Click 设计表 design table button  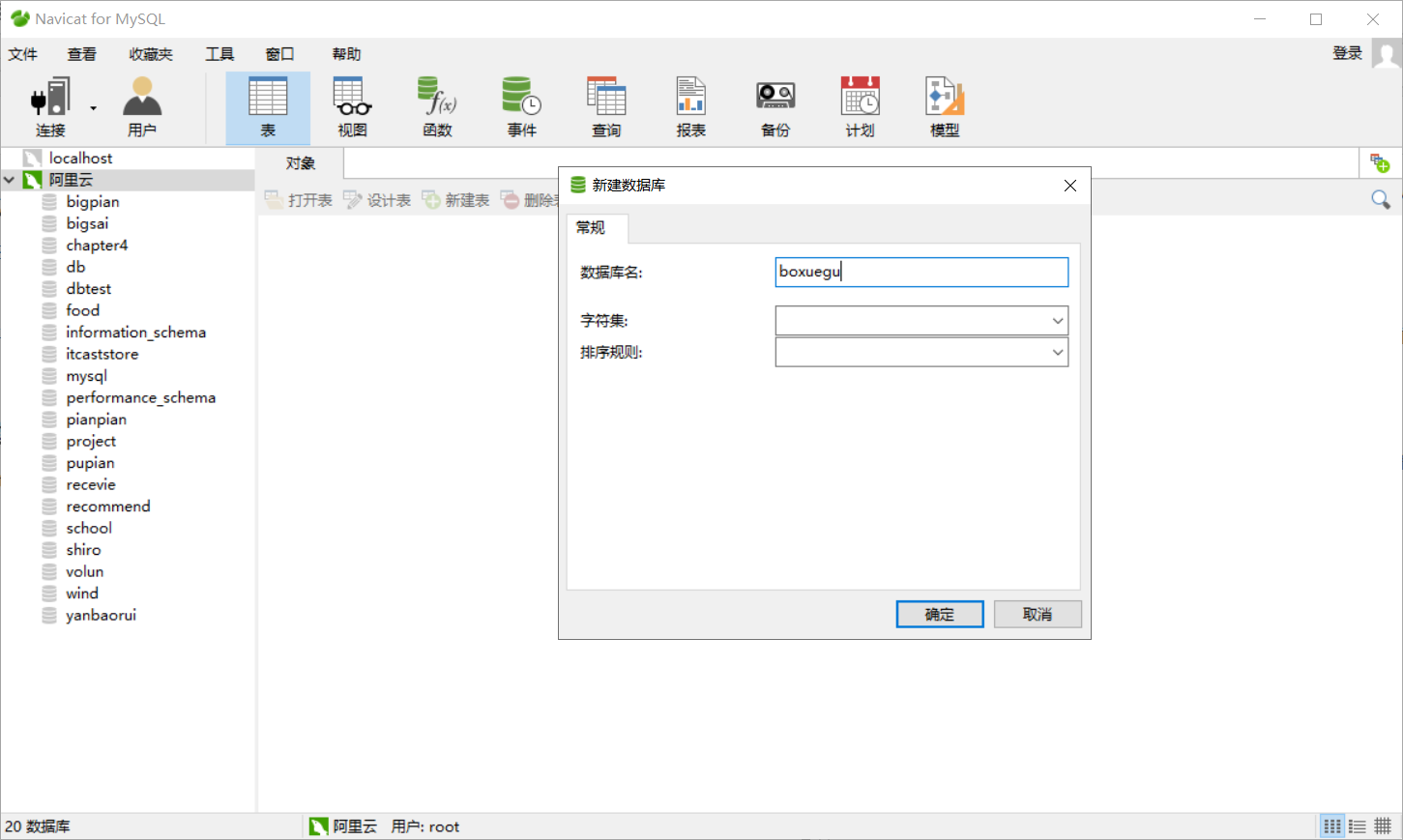pos(377,200)
